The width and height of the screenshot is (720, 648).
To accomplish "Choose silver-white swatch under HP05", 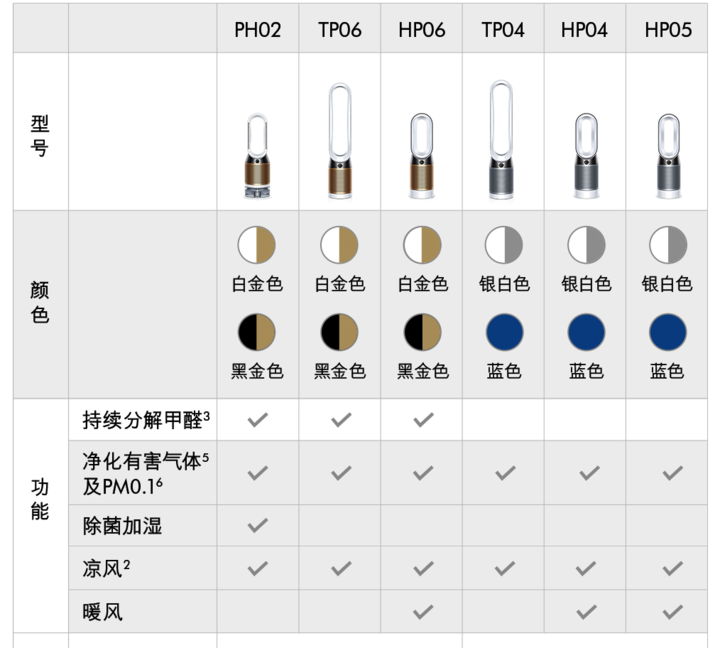I will pyautogui.click(x=668, y=245).
